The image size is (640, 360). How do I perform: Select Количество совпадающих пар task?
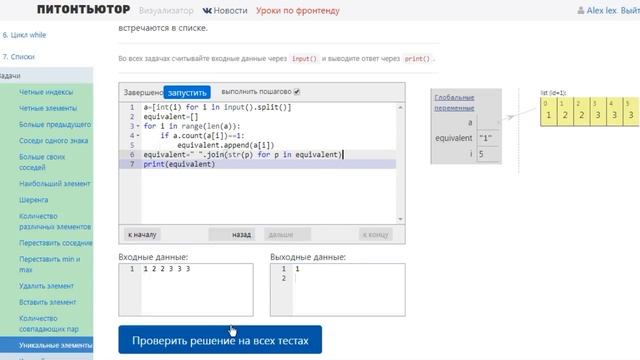[x=49, y=324]
